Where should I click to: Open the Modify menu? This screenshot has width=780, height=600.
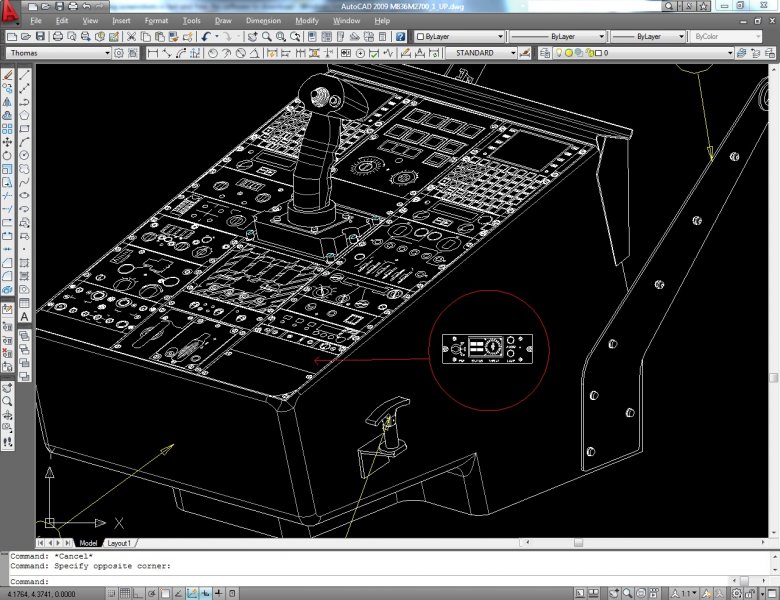tap(307, 21)
